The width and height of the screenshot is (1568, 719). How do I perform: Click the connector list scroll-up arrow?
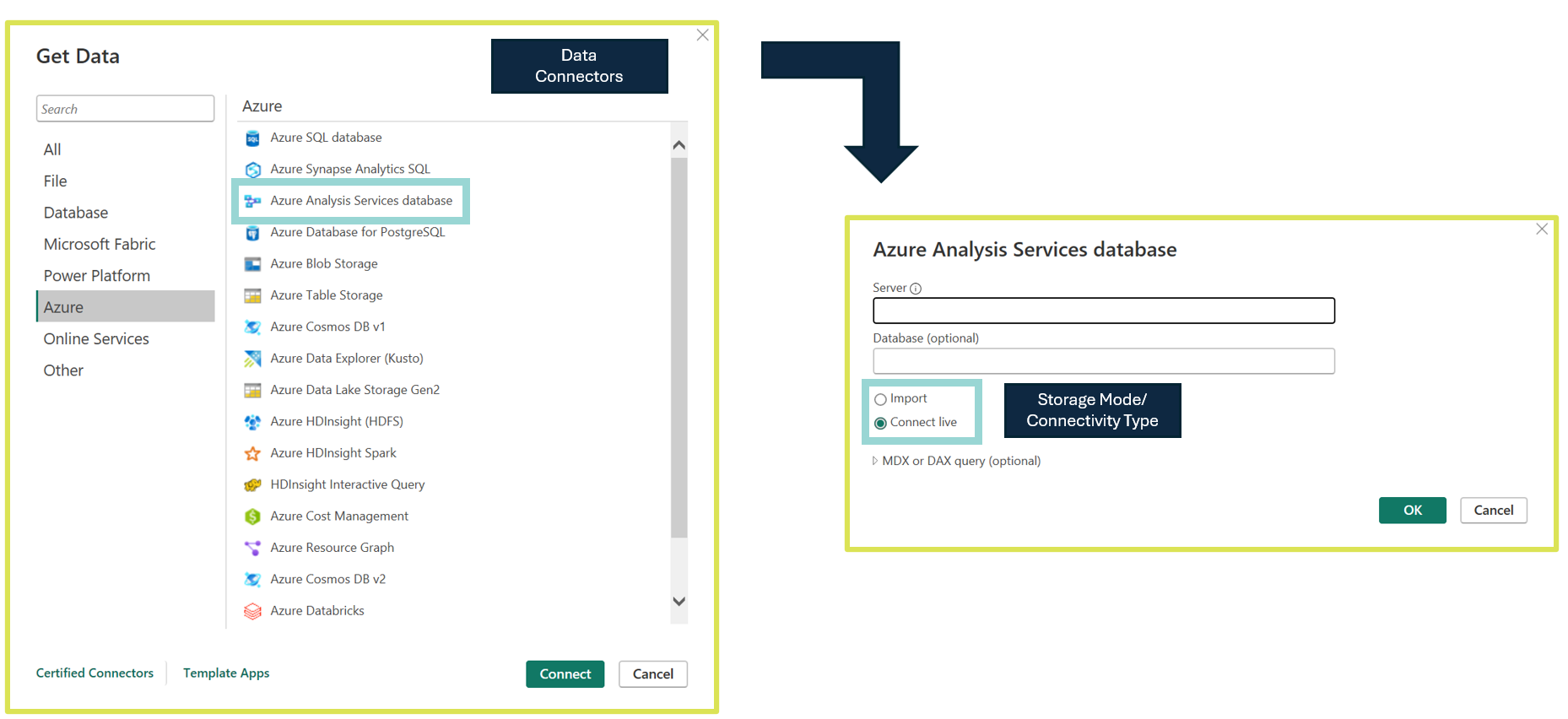(679, 145)
